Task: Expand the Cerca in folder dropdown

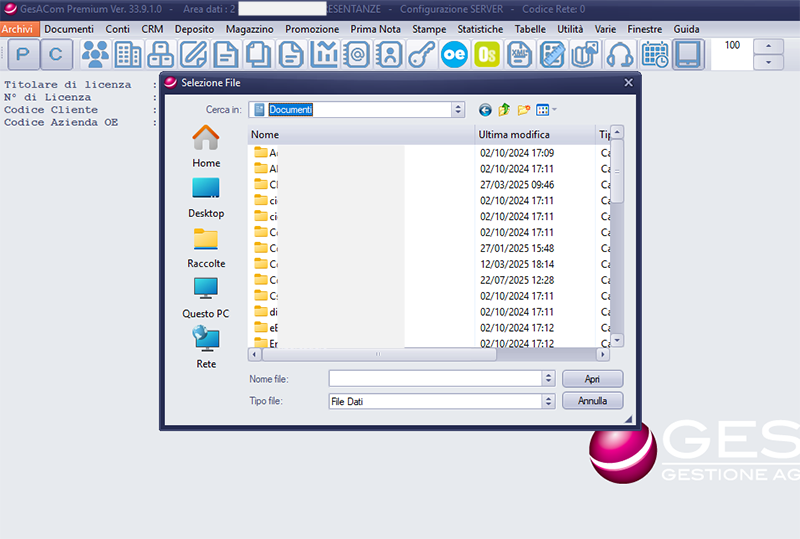Action: (x=458, y=110)
